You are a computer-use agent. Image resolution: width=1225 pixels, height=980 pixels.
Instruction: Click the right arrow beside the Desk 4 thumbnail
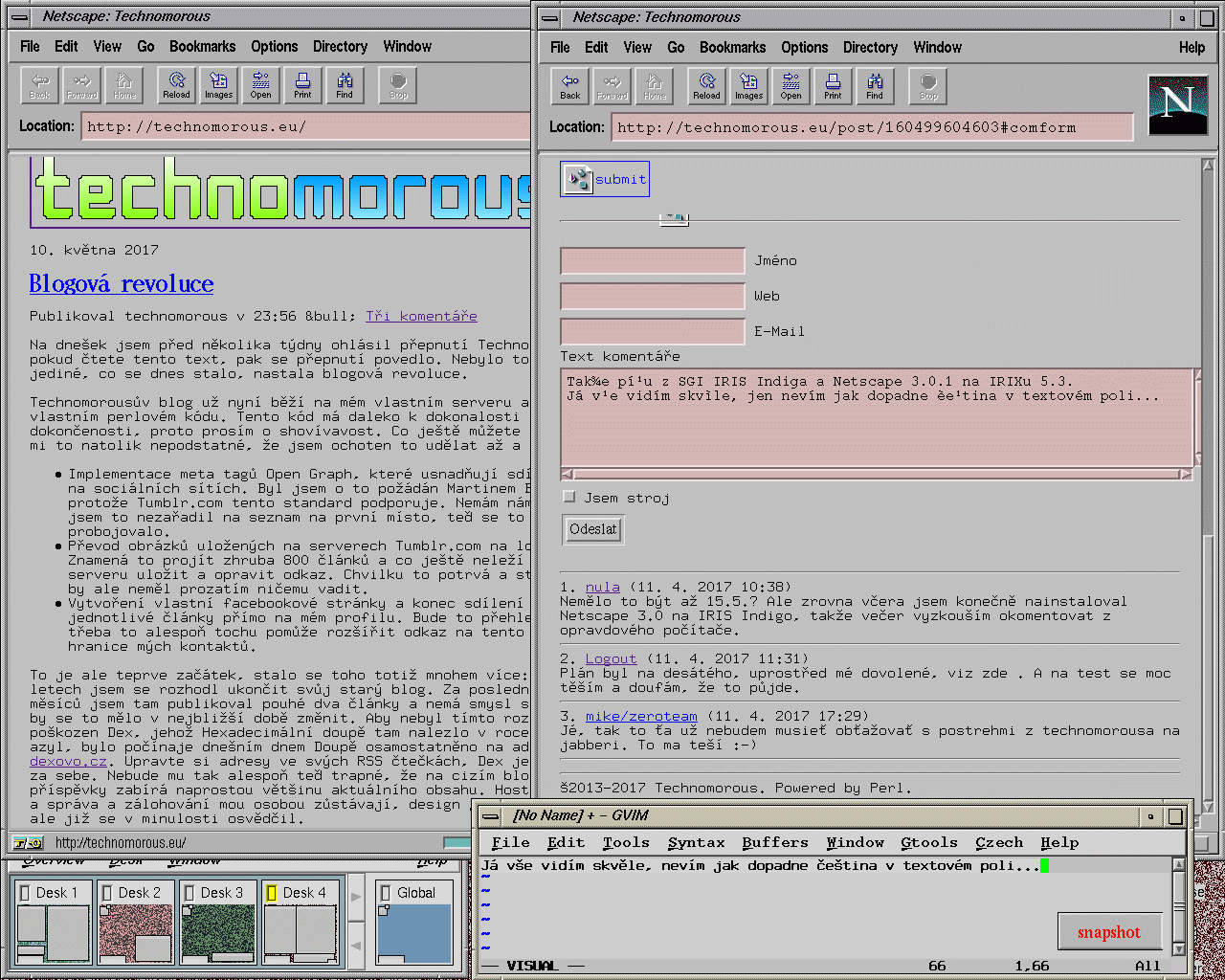coord(356,897)
